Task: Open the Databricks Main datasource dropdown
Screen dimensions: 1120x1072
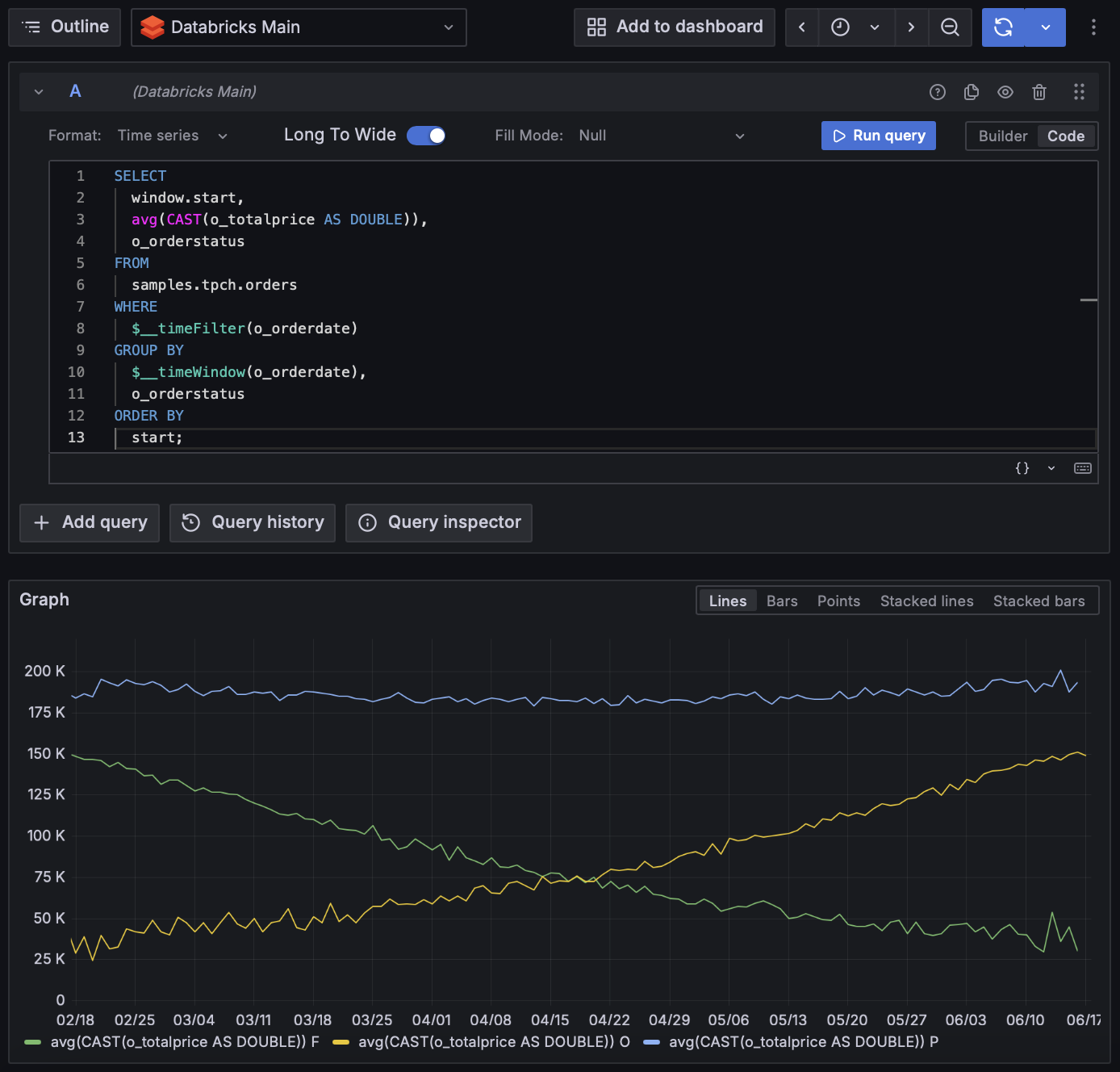Action: 299,27
